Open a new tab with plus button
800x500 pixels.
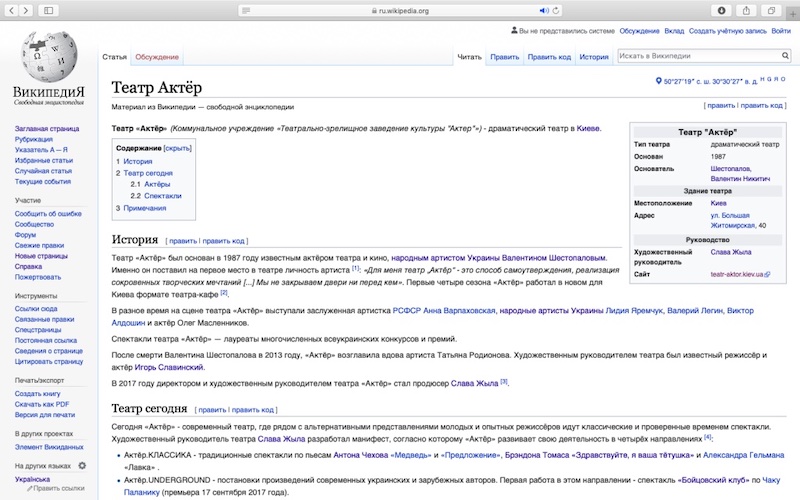(x=793, y=14)
